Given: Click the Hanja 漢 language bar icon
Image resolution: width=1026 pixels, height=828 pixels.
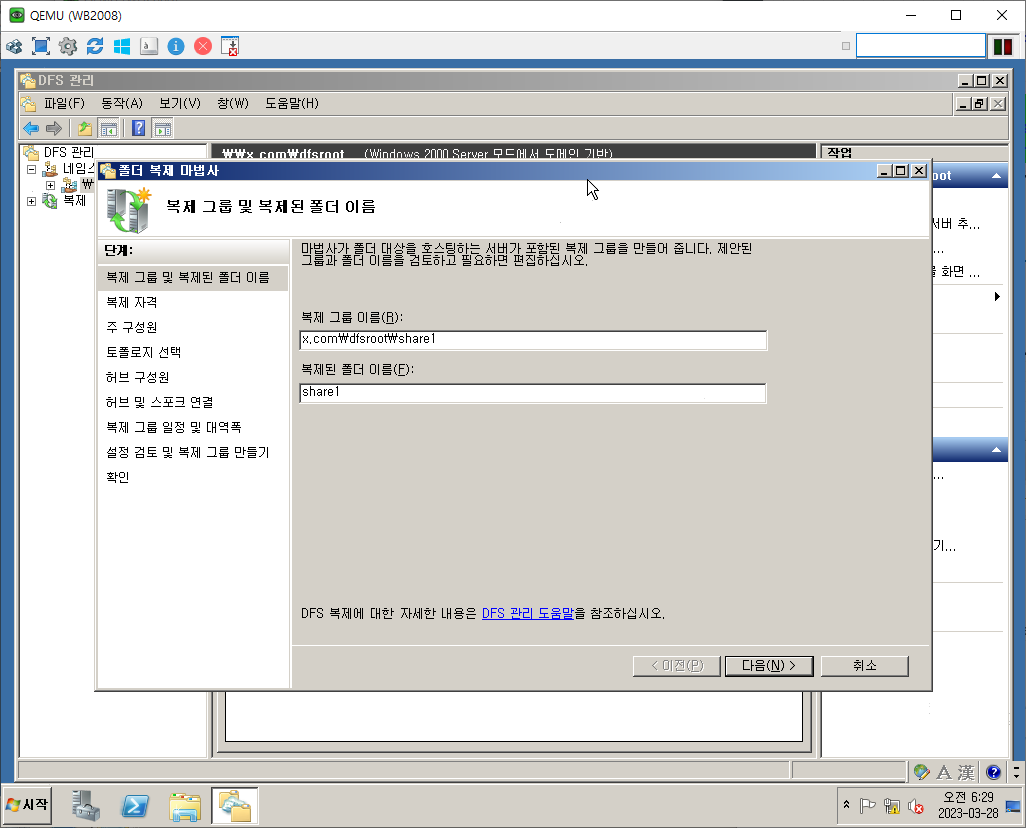Looking at the screenshot, I should pos(966,772).
